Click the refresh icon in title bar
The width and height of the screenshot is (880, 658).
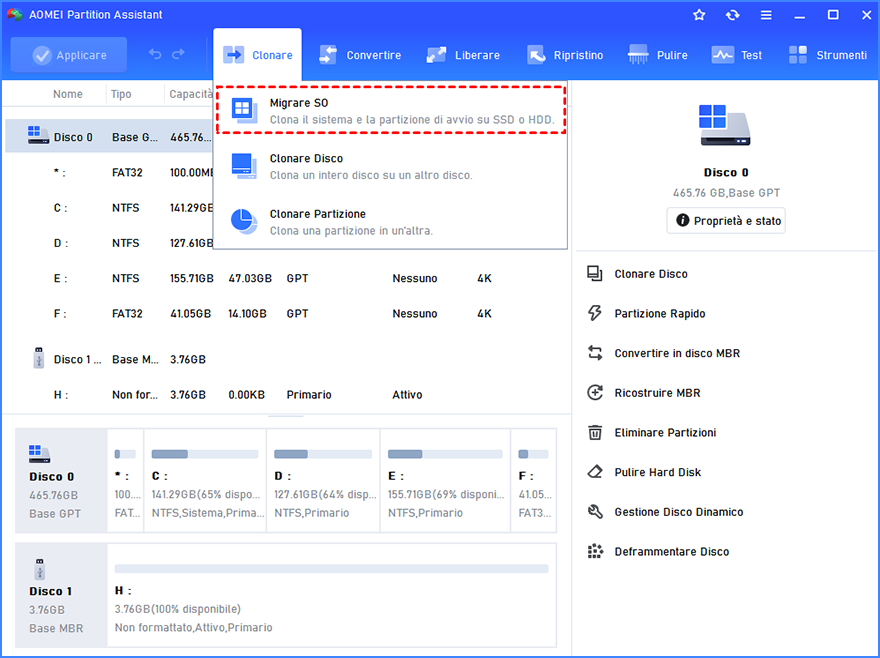(732, 15)
